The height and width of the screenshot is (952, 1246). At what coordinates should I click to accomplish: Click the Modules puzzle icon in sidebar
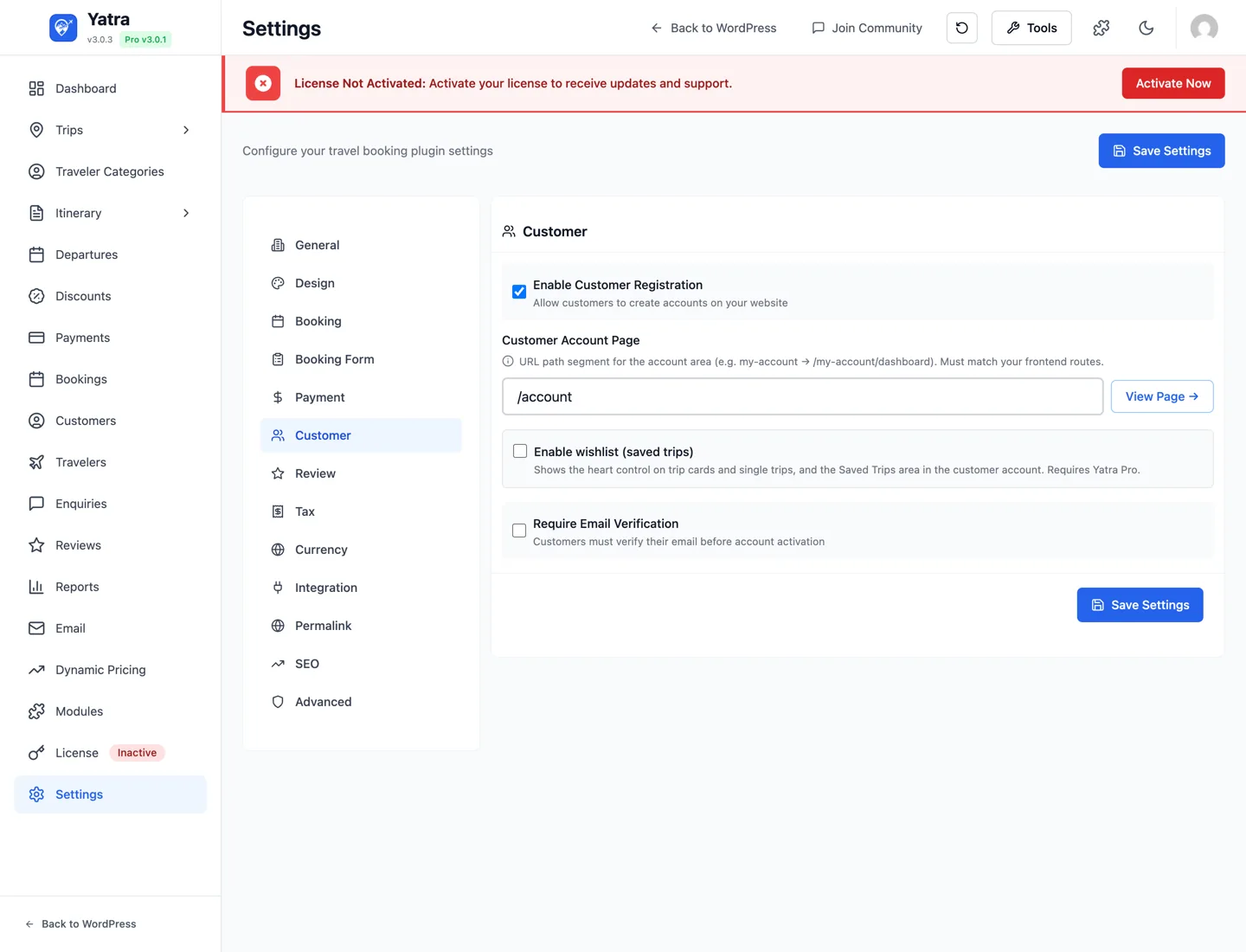click(x=36, y=711)
